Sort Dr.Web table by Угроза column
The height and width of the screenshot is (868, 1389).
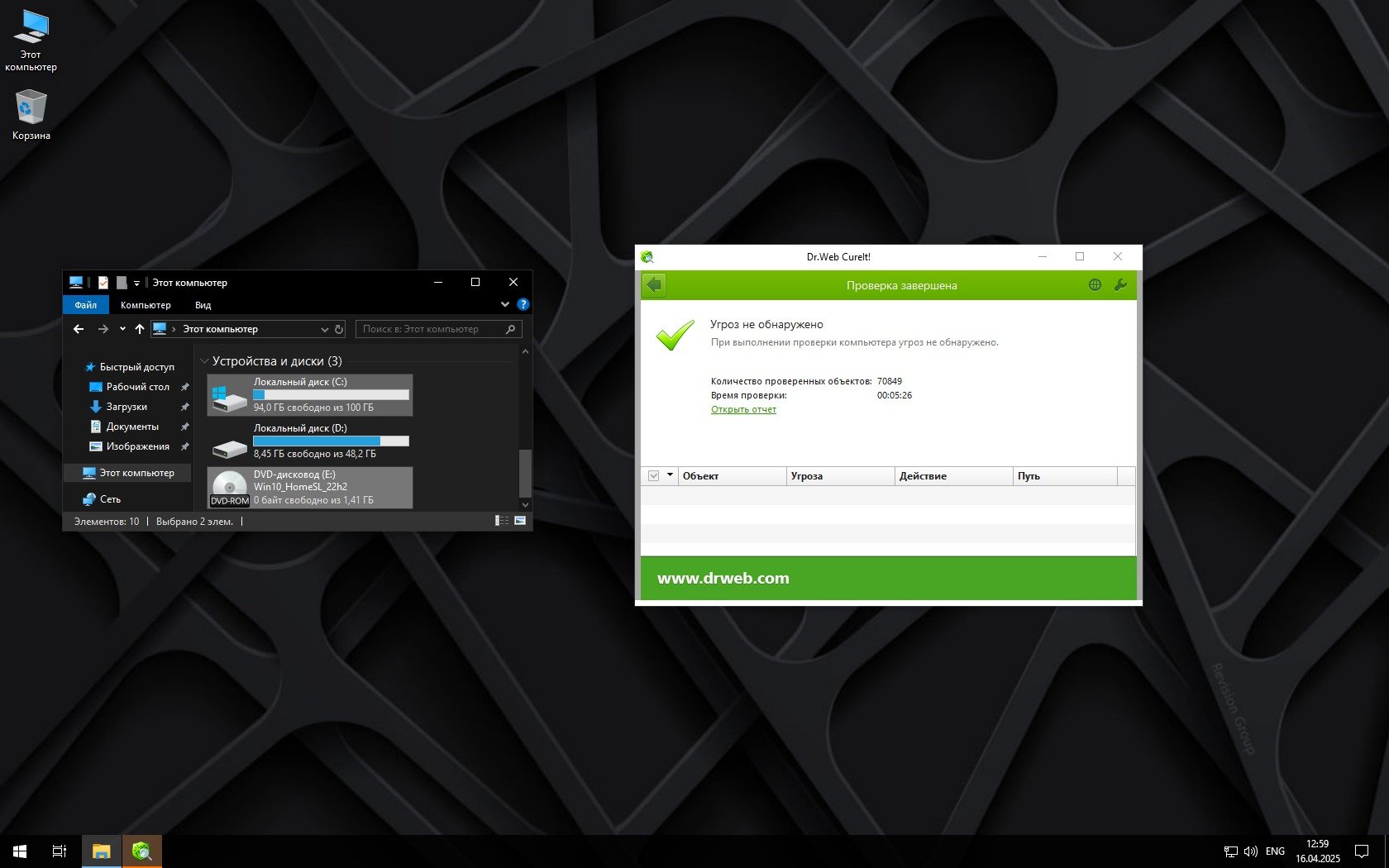(841, 476)
